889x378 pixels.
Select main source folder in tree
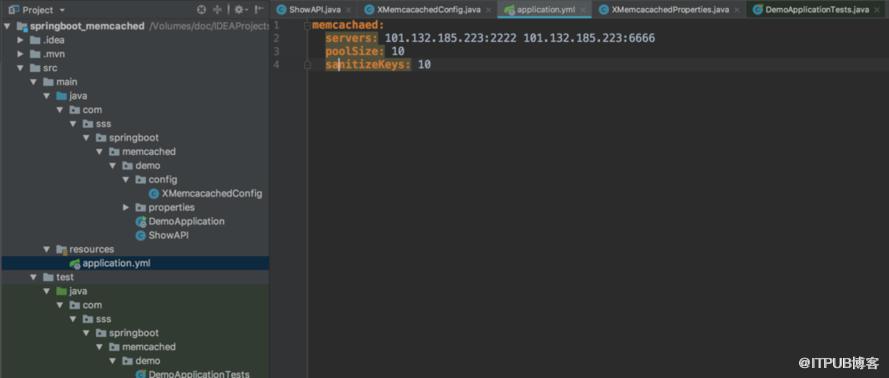coord(67,82)
